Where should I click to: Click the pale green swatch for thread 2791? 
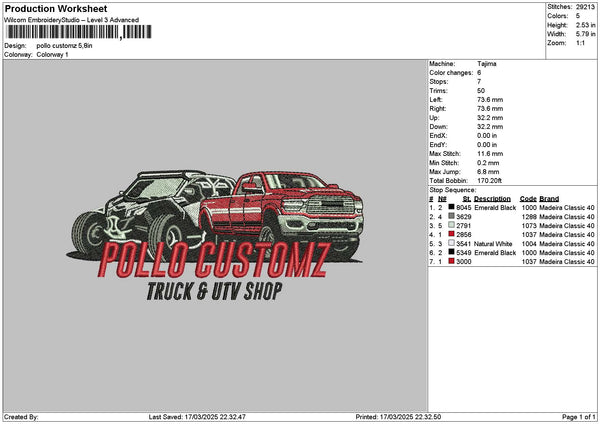452,225
